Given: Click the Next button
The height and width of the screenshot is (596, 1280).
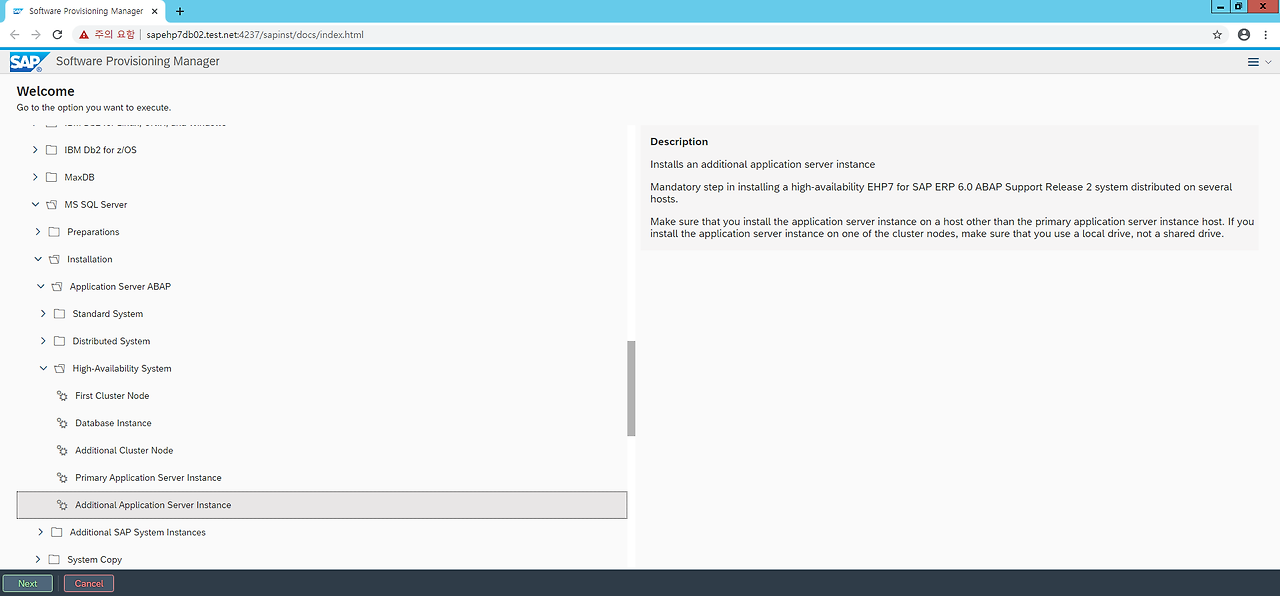Looking at the screenshot, I should pyautogui.click(x=27, y=583).
